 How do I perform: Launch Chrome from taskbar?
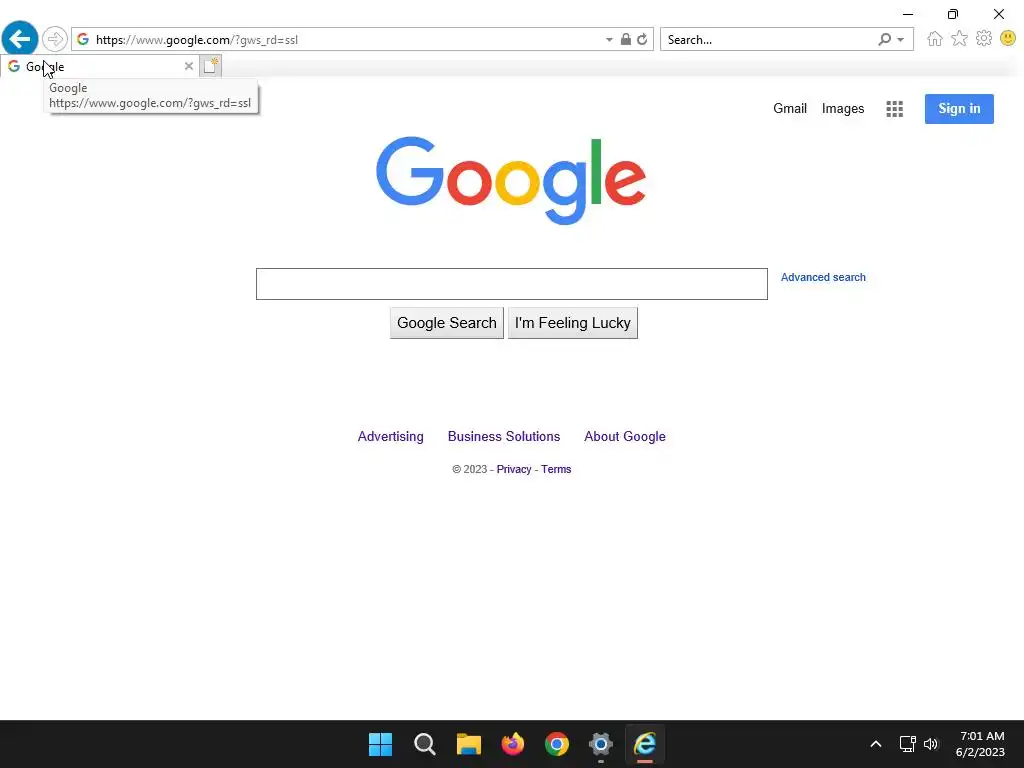[556, 744]
